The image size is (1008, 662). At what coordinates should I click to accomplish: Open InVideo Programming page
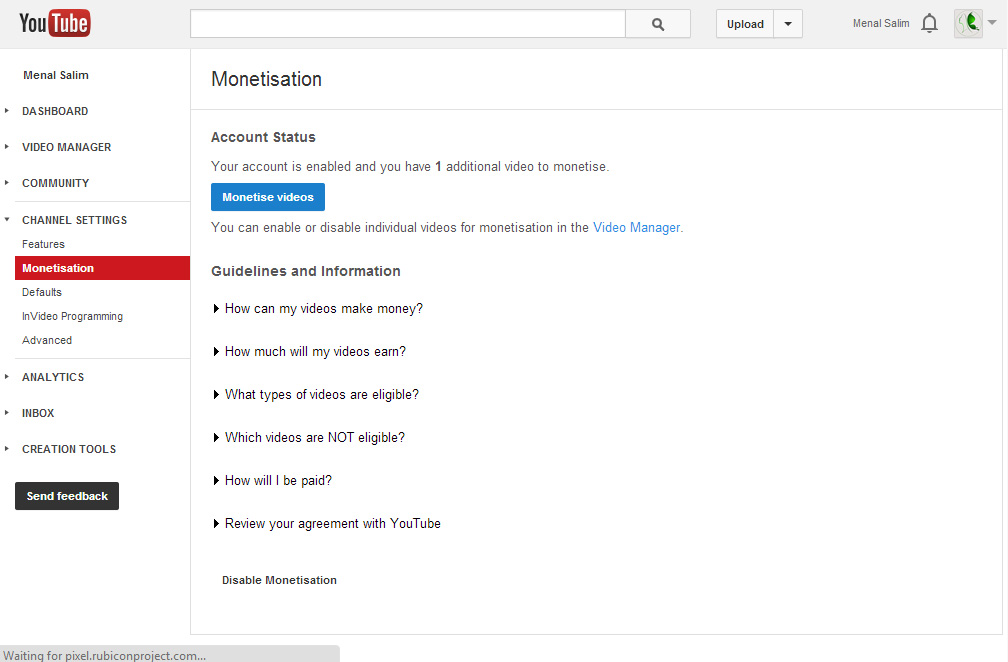click(72, 316)
